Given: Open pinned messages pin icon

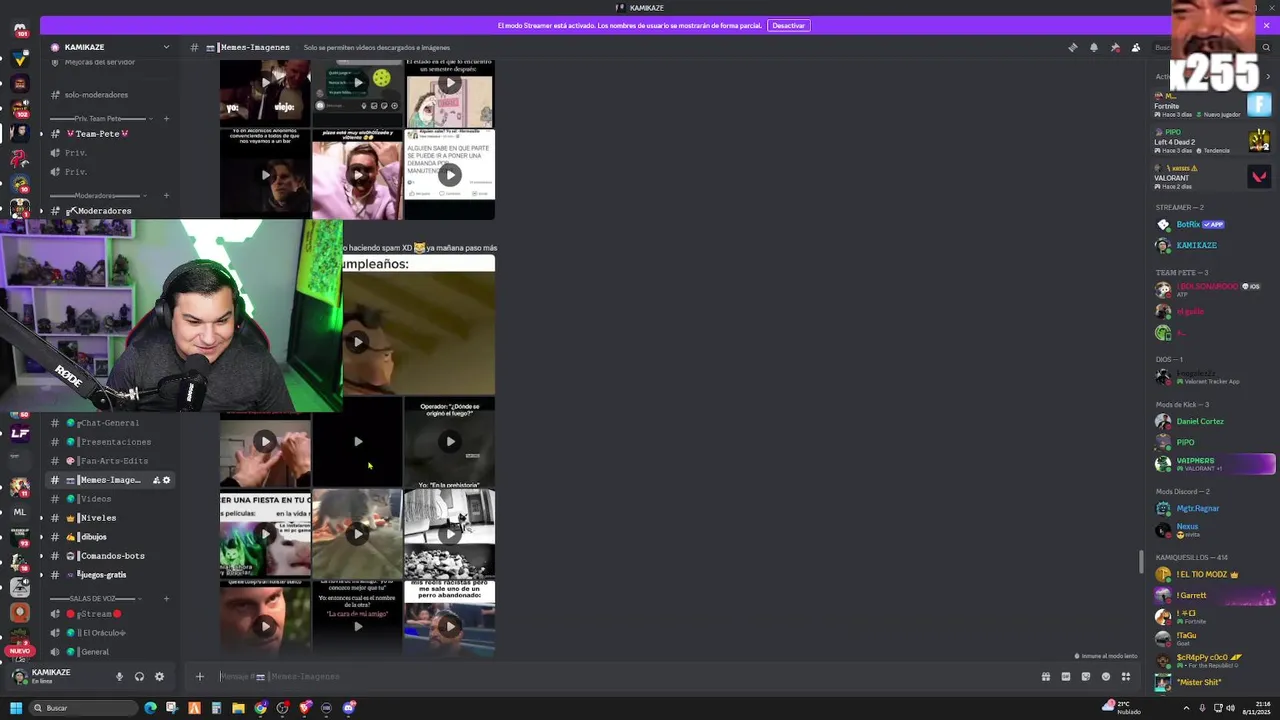Looking at the screenshot, I should tap(1115, 47).
